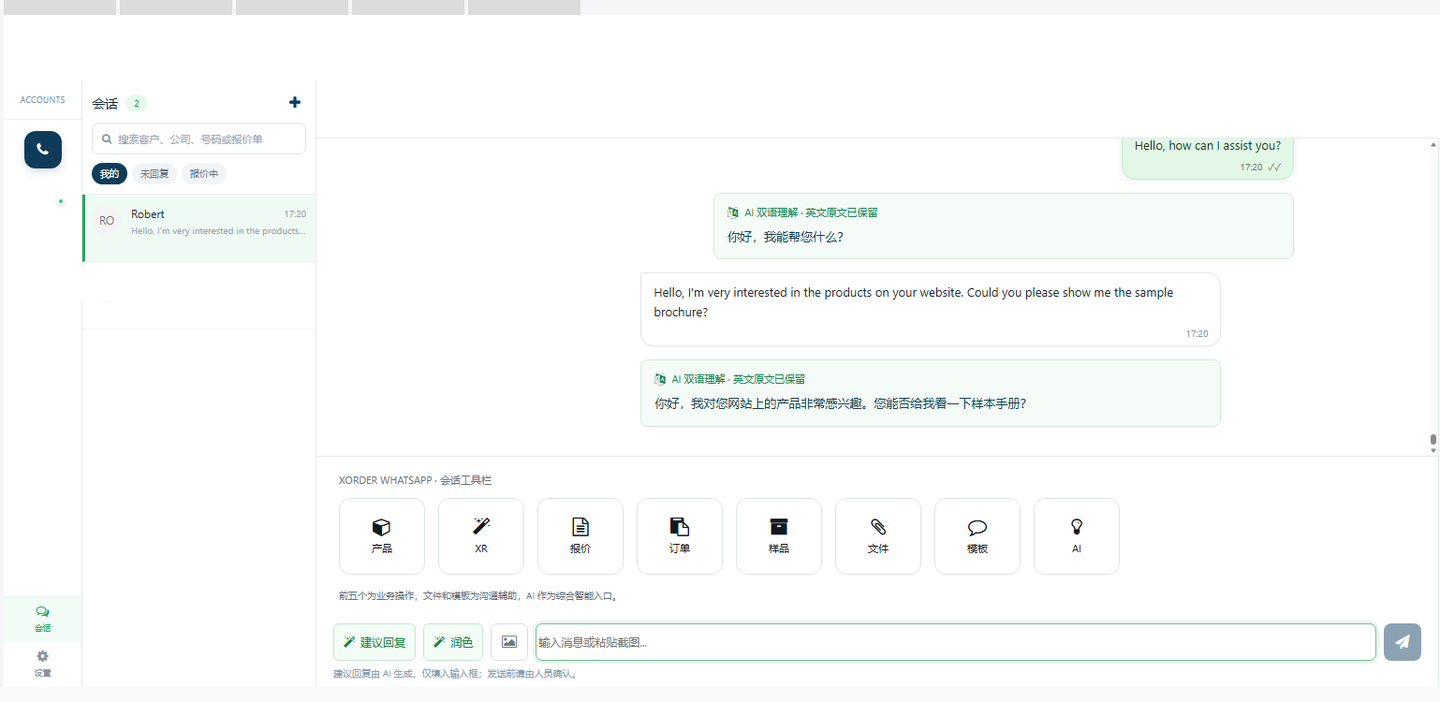
Task: Open the 样品 sample tool
Action: [x=779, y=536]
